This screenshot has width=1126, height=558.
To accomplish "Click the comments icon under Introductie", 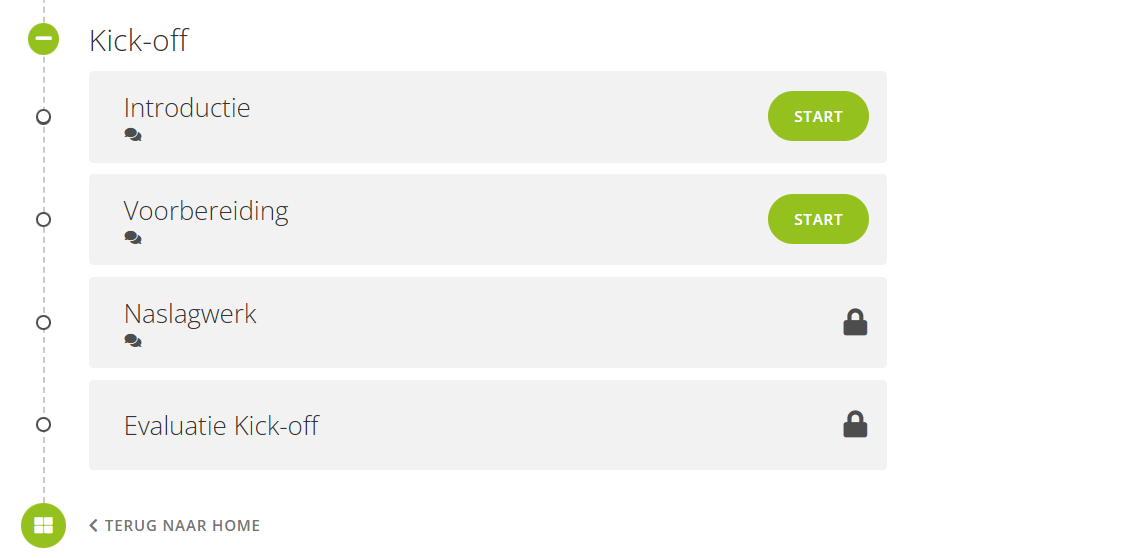I will coord(133,134).
